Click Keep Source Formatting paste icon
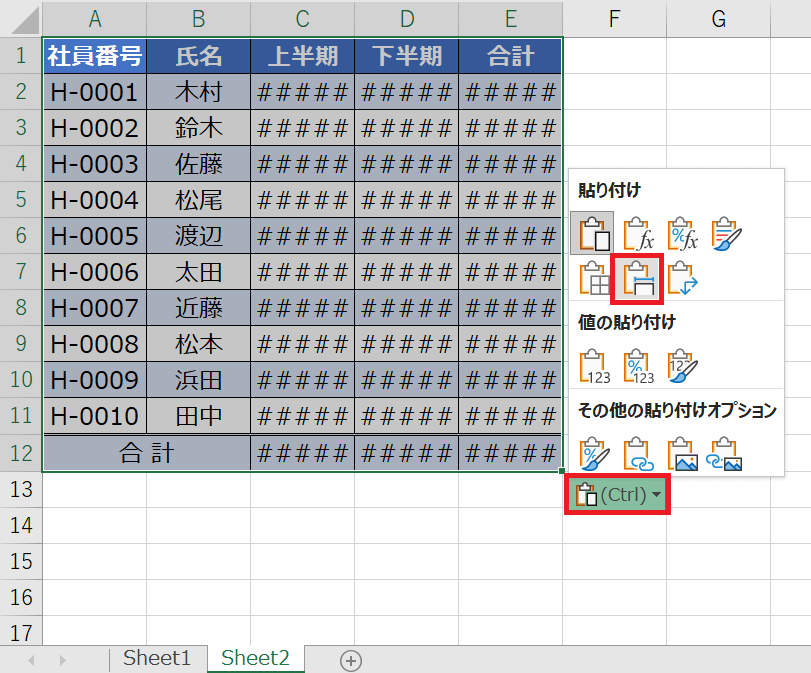811x673 pixels. pos(725,233)
